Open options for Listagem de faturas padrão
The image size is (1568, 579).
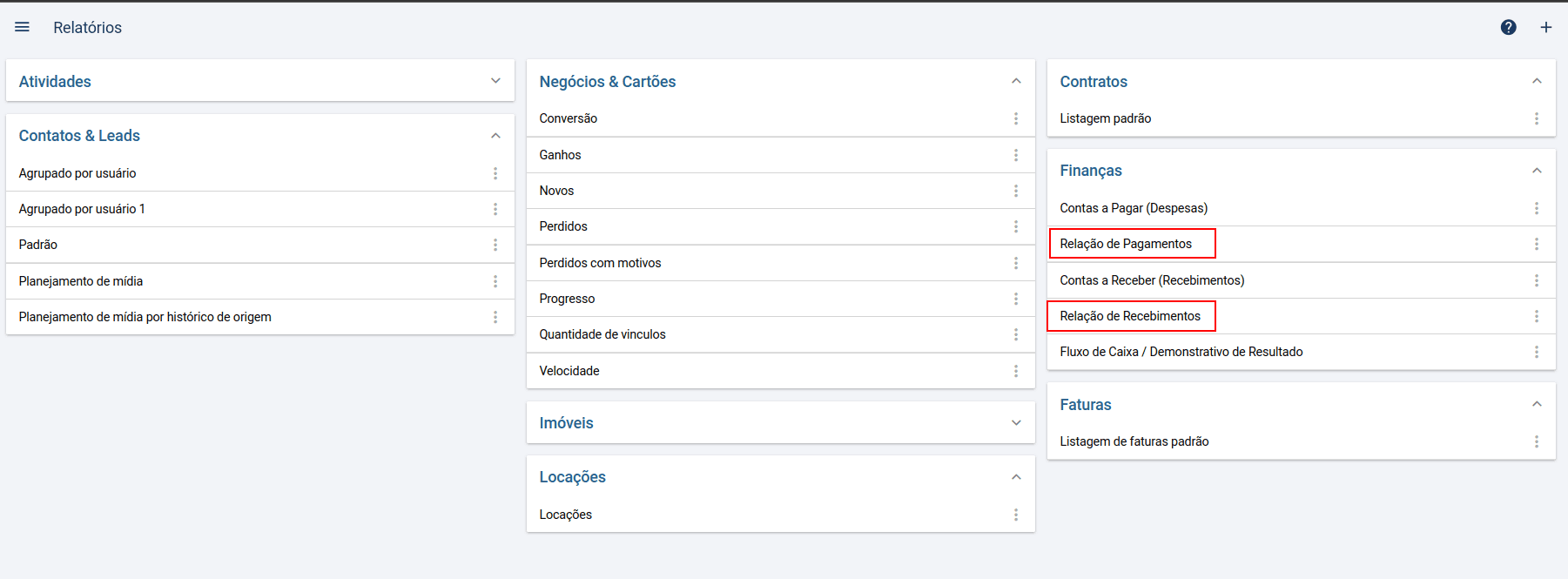click(x=1537, y=441)
